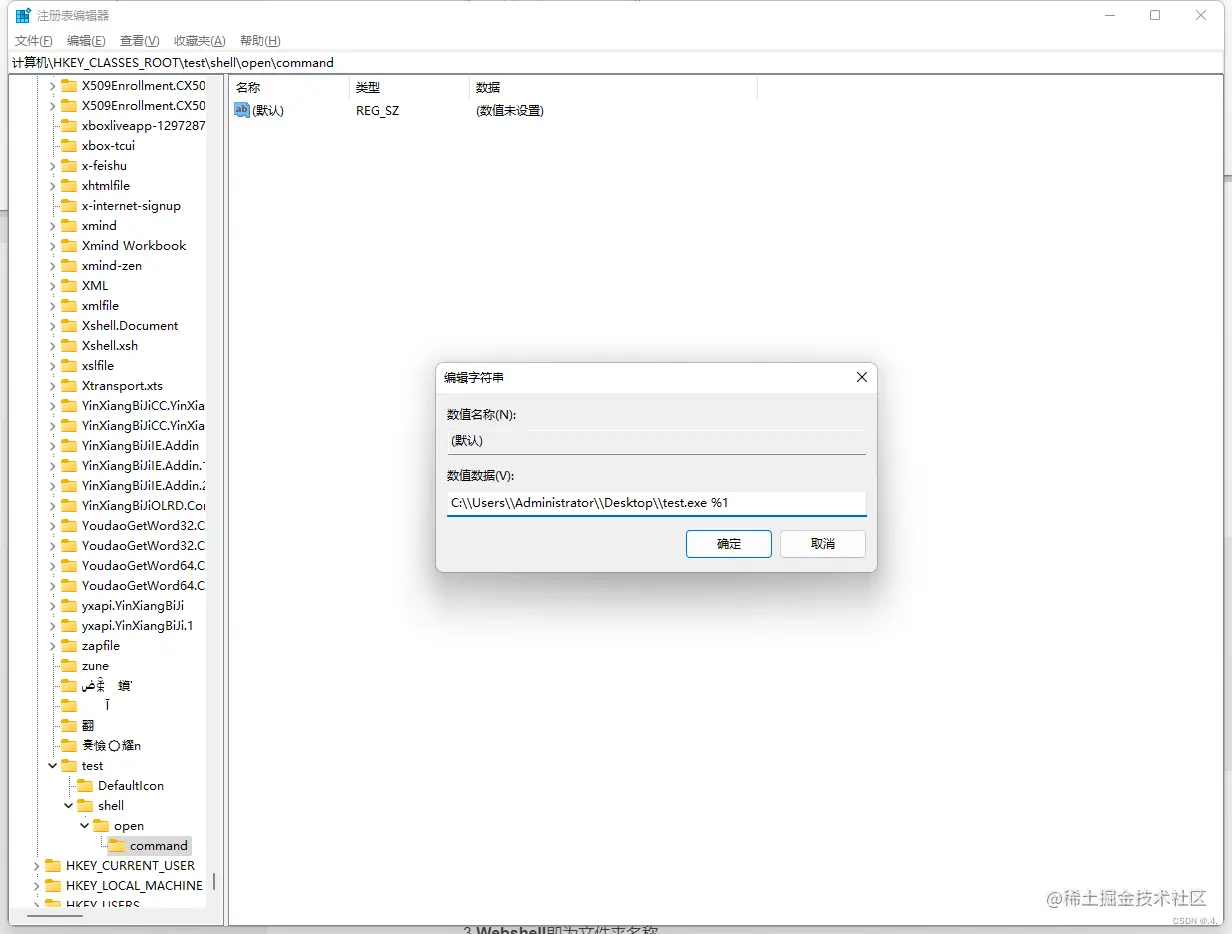Open the 帮助(H) menu
This screenshot has width=1232, height=934.
click(x=260, y=41)
